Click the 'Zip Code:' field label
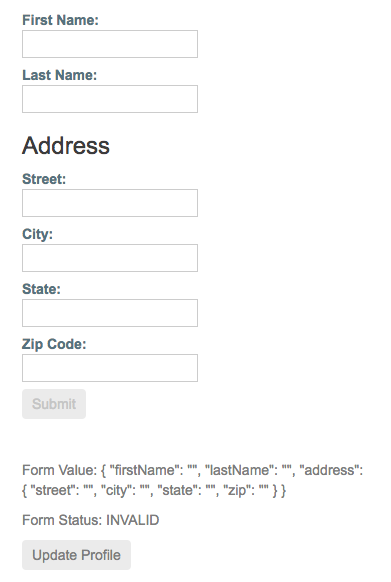 54,344
